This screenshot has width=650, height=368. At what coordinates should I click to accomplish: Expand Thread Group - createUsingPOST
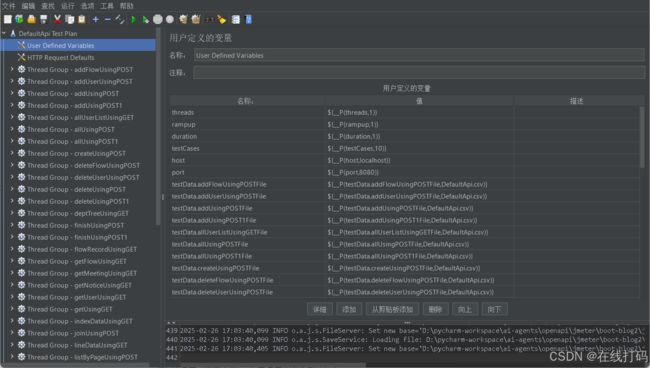point(12,153)
